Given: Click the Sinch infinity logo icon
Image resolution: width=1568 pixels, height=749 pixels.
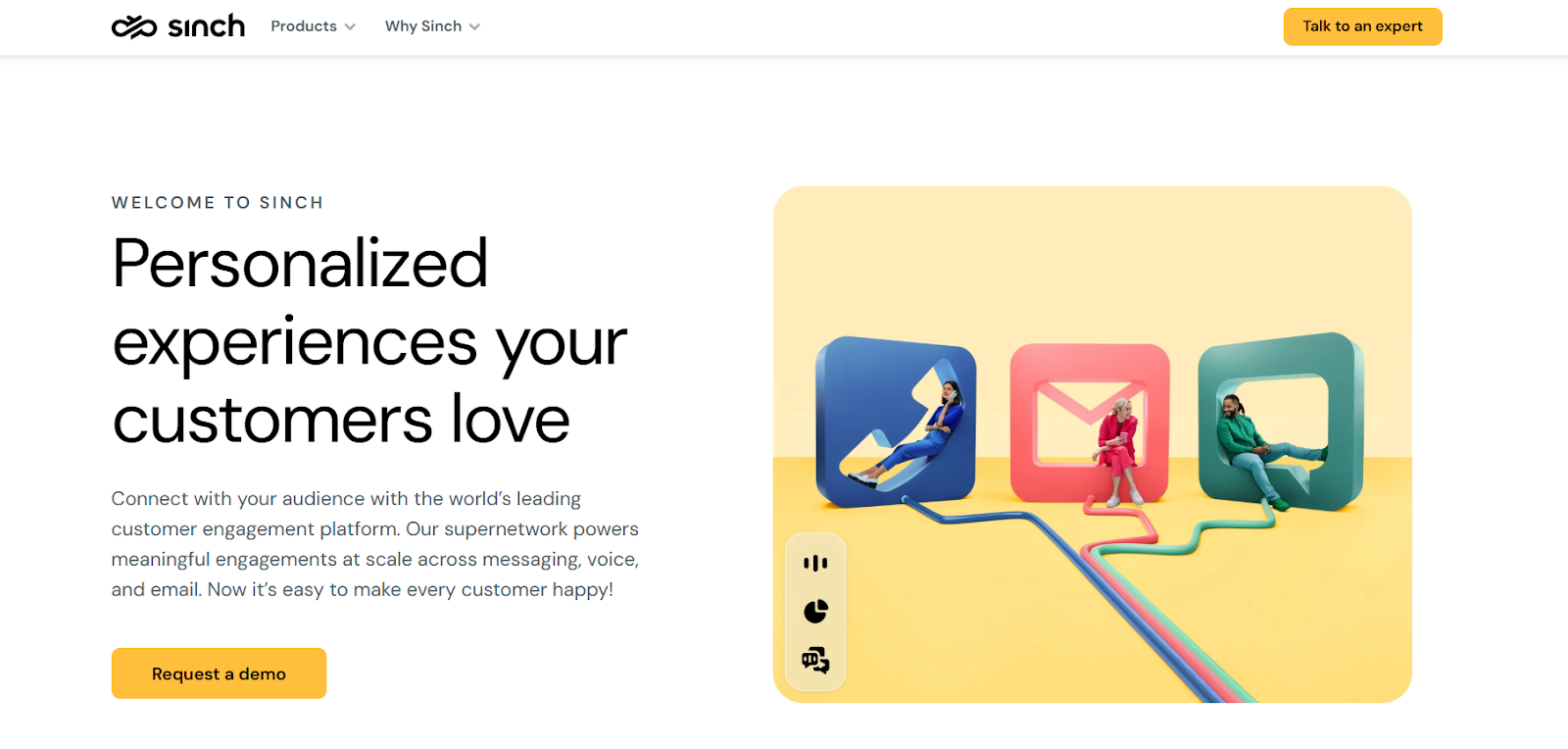Looking at the screenshot, I should pyautogui.click(x=134, y=26).
